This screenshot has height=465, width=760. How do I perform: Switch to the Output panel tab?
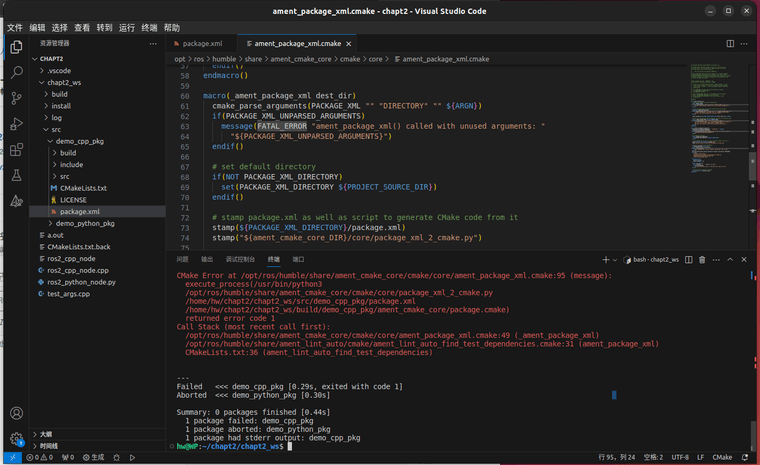[x=207, y=260]
